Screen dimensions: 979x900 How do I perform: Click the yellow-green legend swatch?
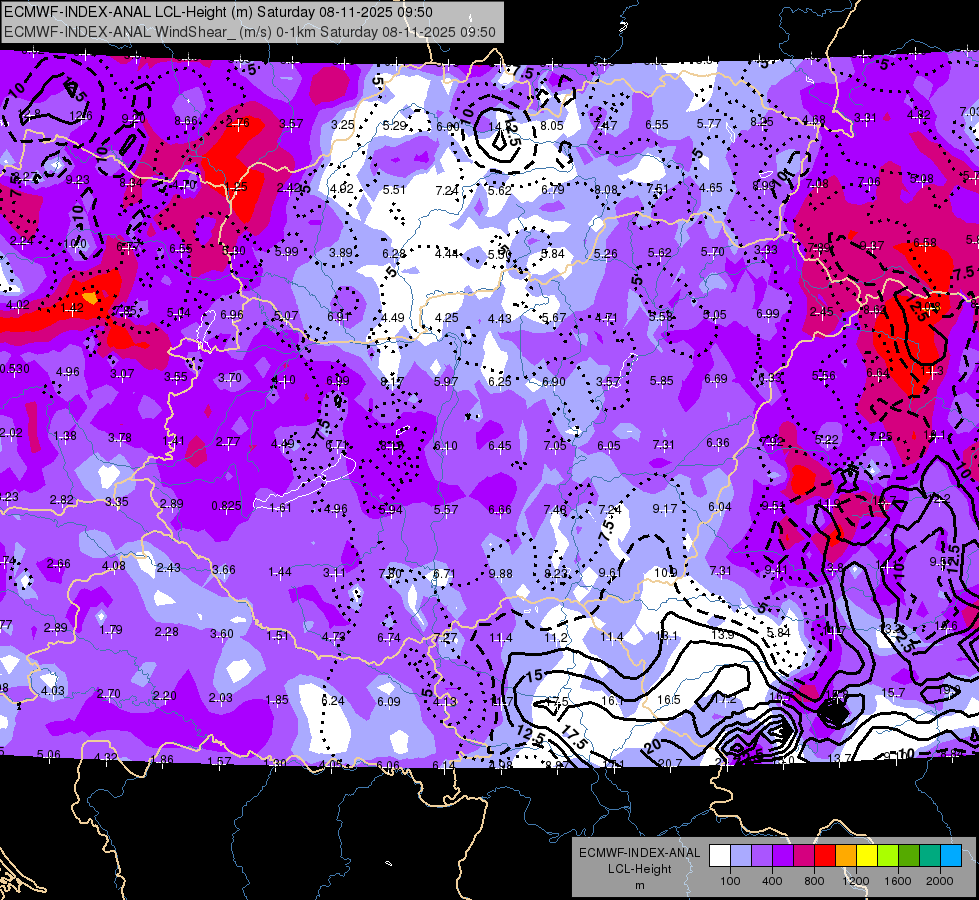888,856
